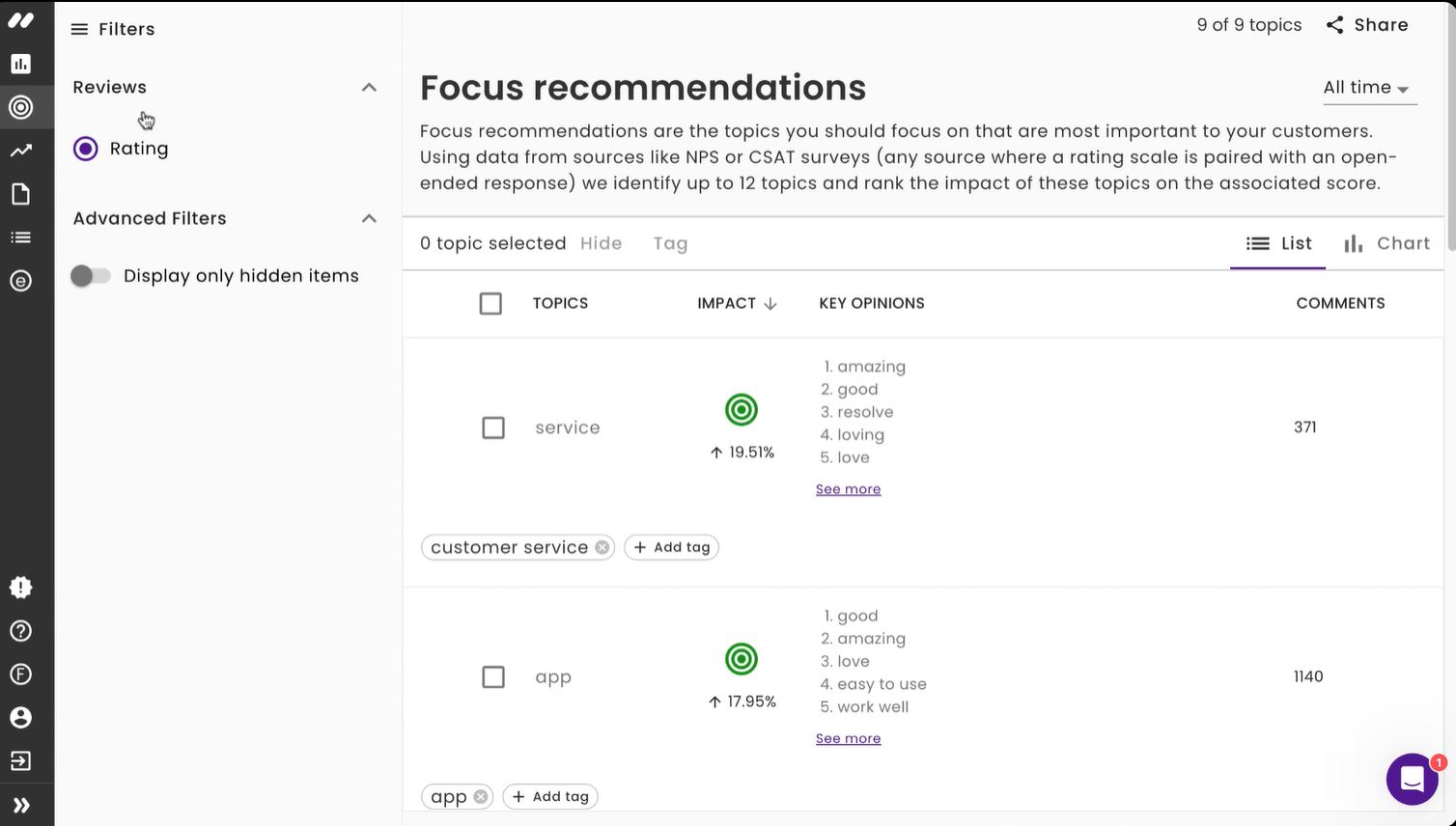This screenshot has width=1456, height=826.
Task: Collapse the Advanced Filters section
Action: (369, 219)
